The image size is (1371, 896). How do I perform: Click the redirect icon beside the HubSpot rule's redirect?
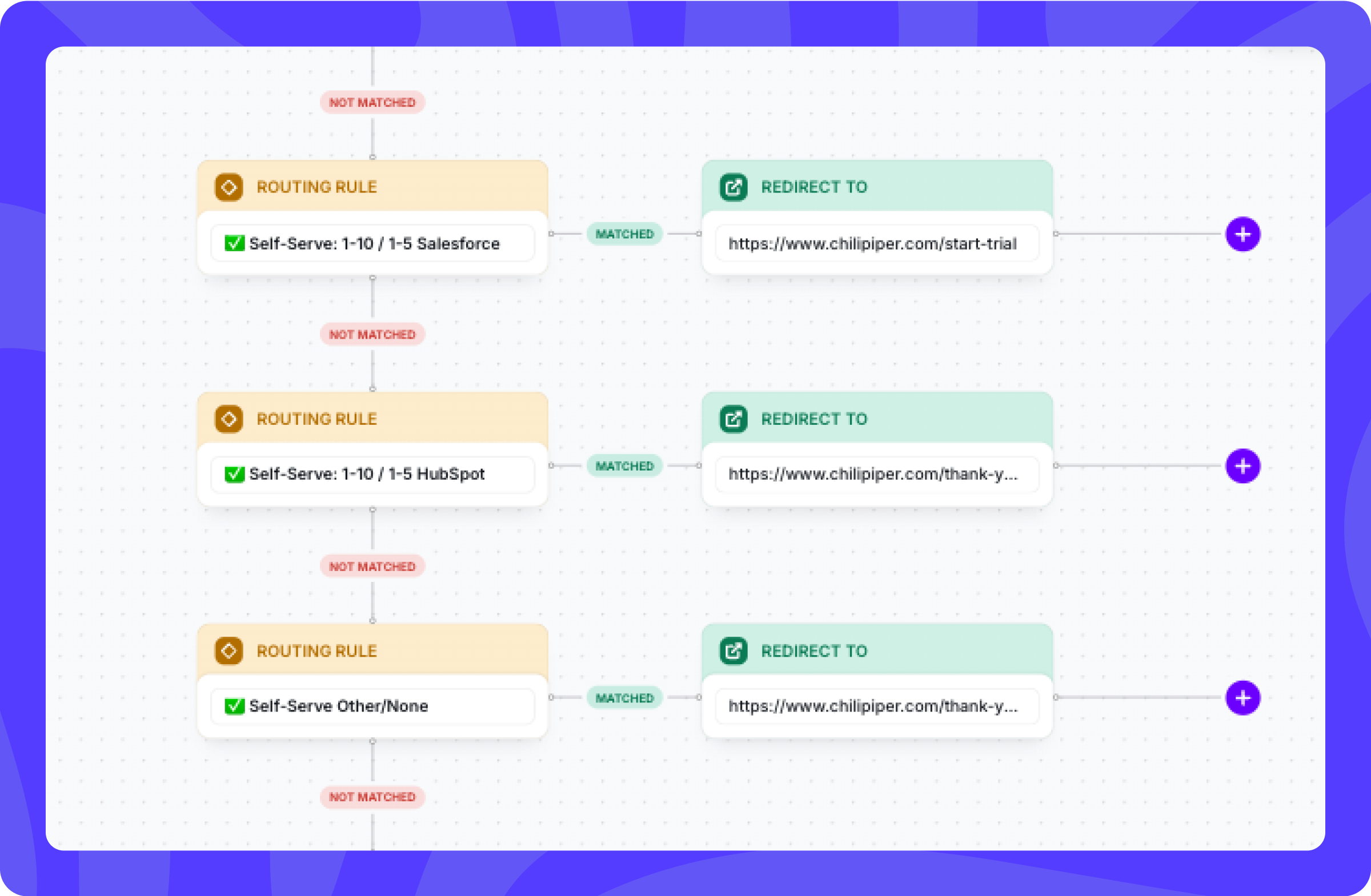733,419
